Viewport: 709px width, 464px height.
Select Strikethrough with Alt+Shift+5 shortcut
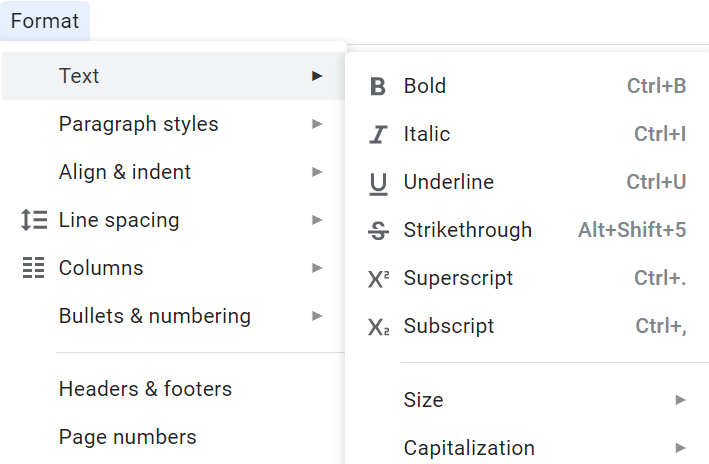(x=527, y=230)
